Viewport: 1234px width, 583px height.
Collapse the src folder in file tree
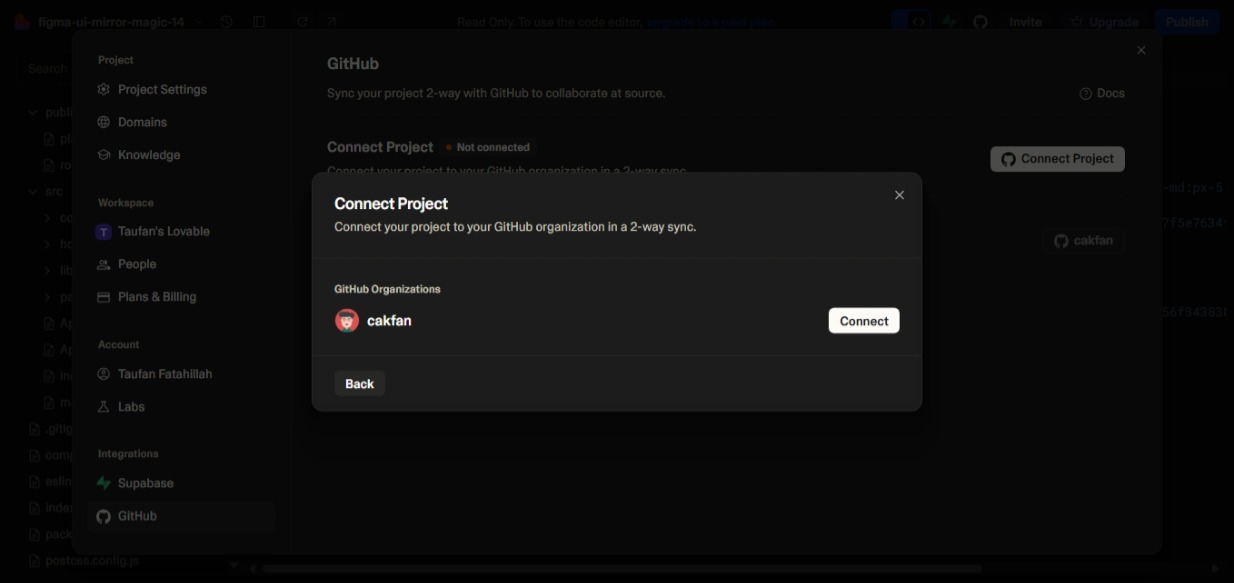(x=32, y=191)
